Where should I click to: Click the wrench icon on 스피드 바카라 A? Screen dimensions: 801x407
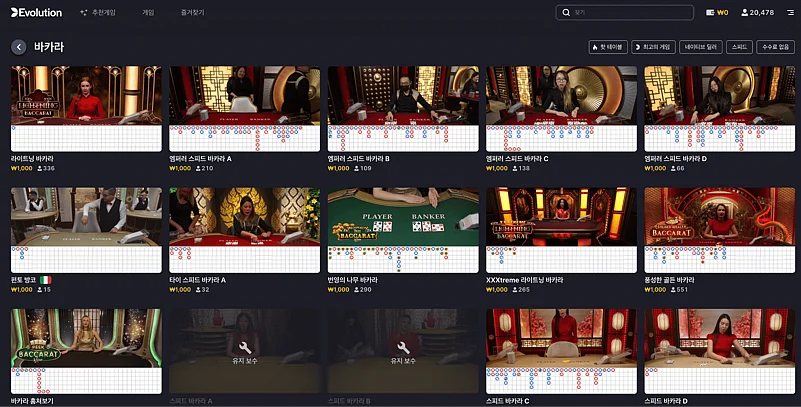[x=245, y=345]
